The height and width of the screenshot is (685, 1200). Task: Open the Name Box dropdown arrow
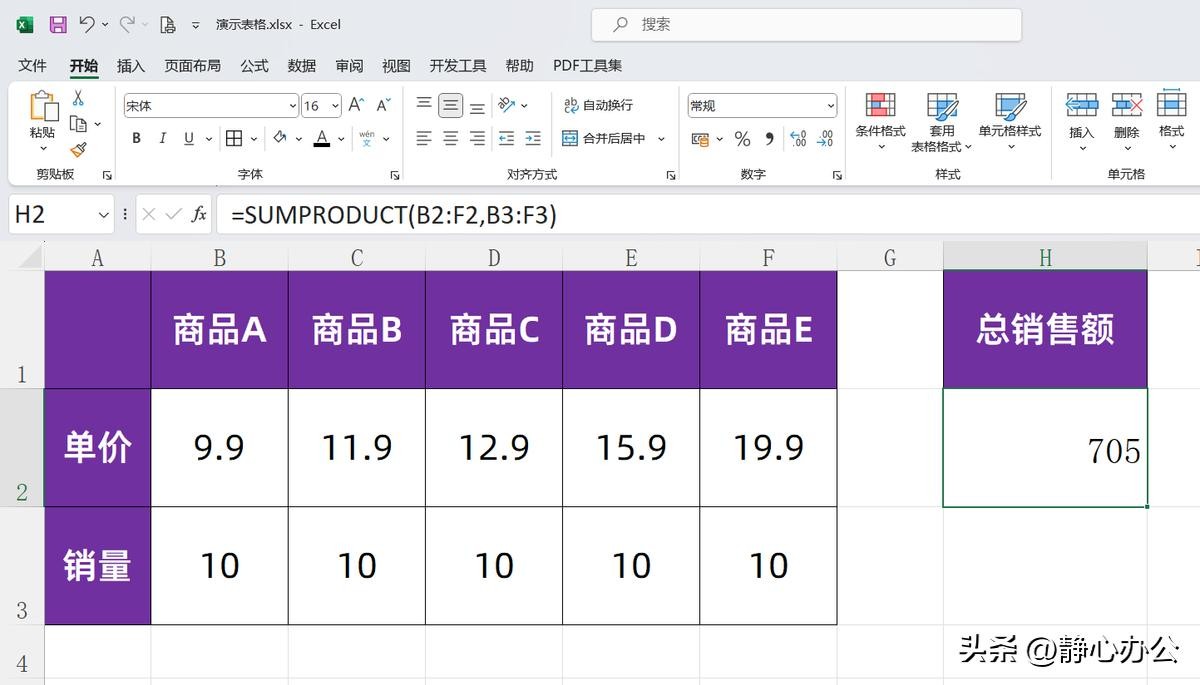pos(104,215)
